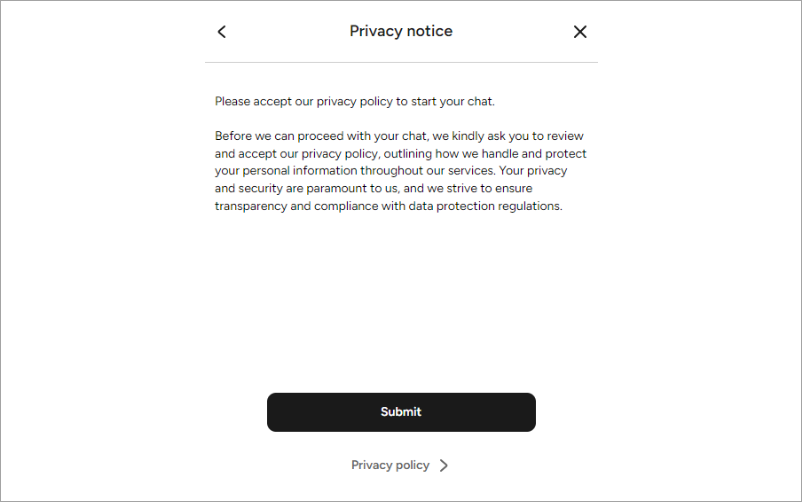Screen dimensions: 802x502
Task: Click the empty area above the Submit button
Action: tap(401, 302)
